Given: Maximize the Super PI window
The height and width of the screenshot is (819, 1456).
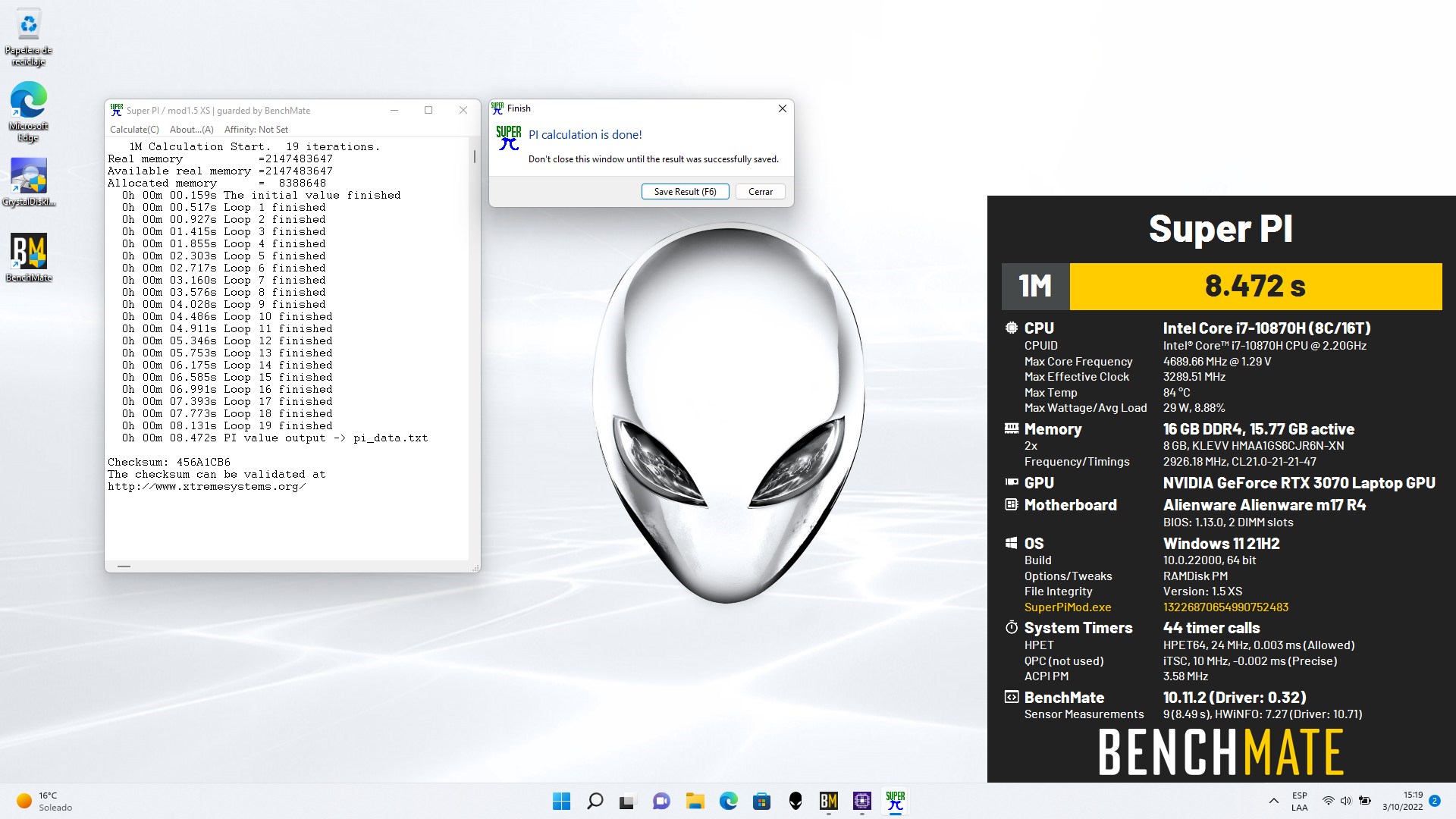Looking at the screenshot, I should (x=428, y=110).
